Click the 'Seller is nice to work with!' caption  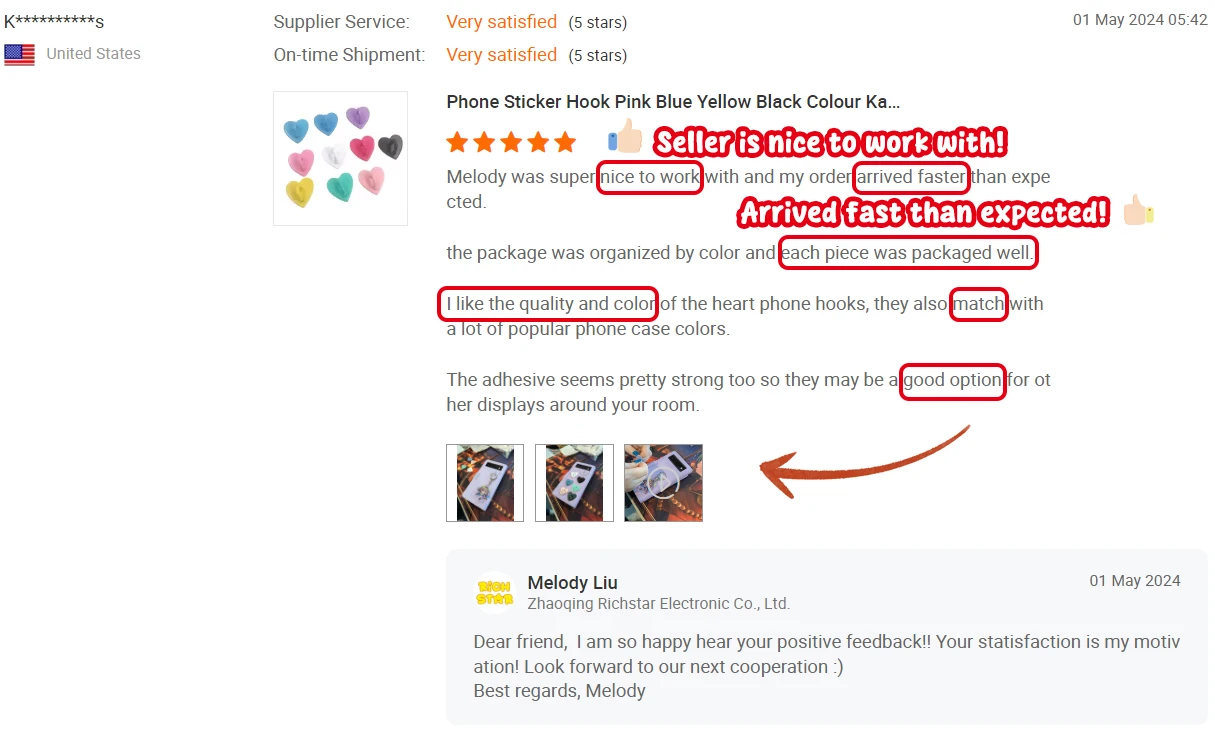tap(829, 143)
